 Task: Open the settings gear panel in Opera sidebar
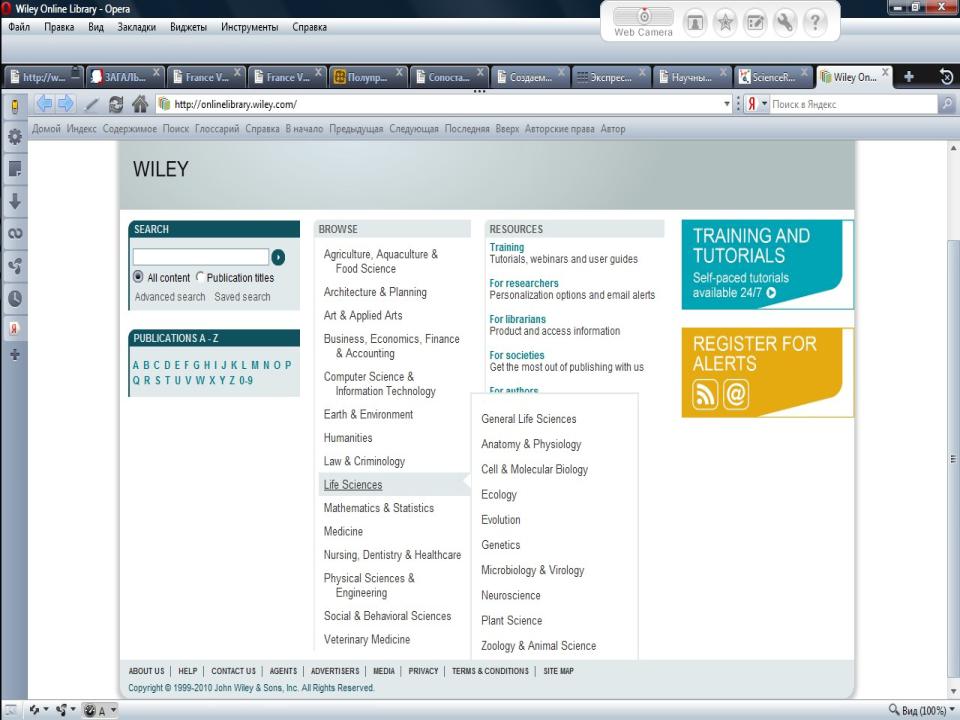[x=15, y=136]
